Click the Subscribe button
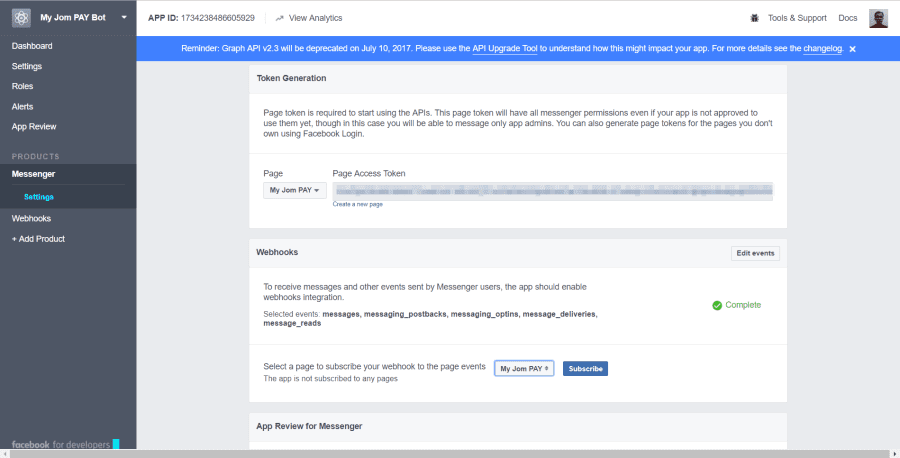900x458 pixels. [x=585, y=368]
